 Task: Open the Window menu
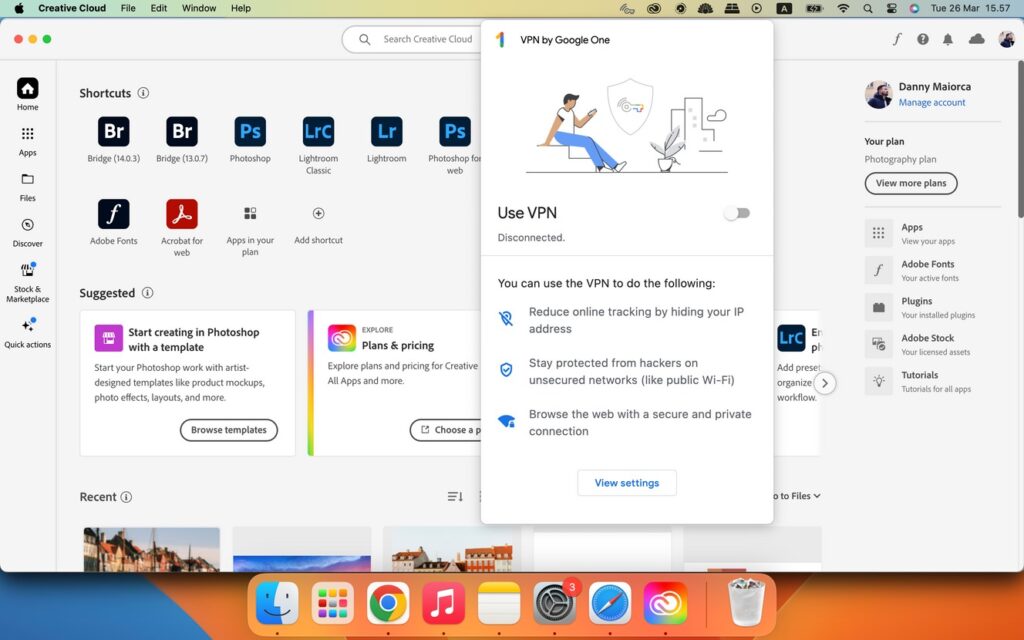click(199, 8)
